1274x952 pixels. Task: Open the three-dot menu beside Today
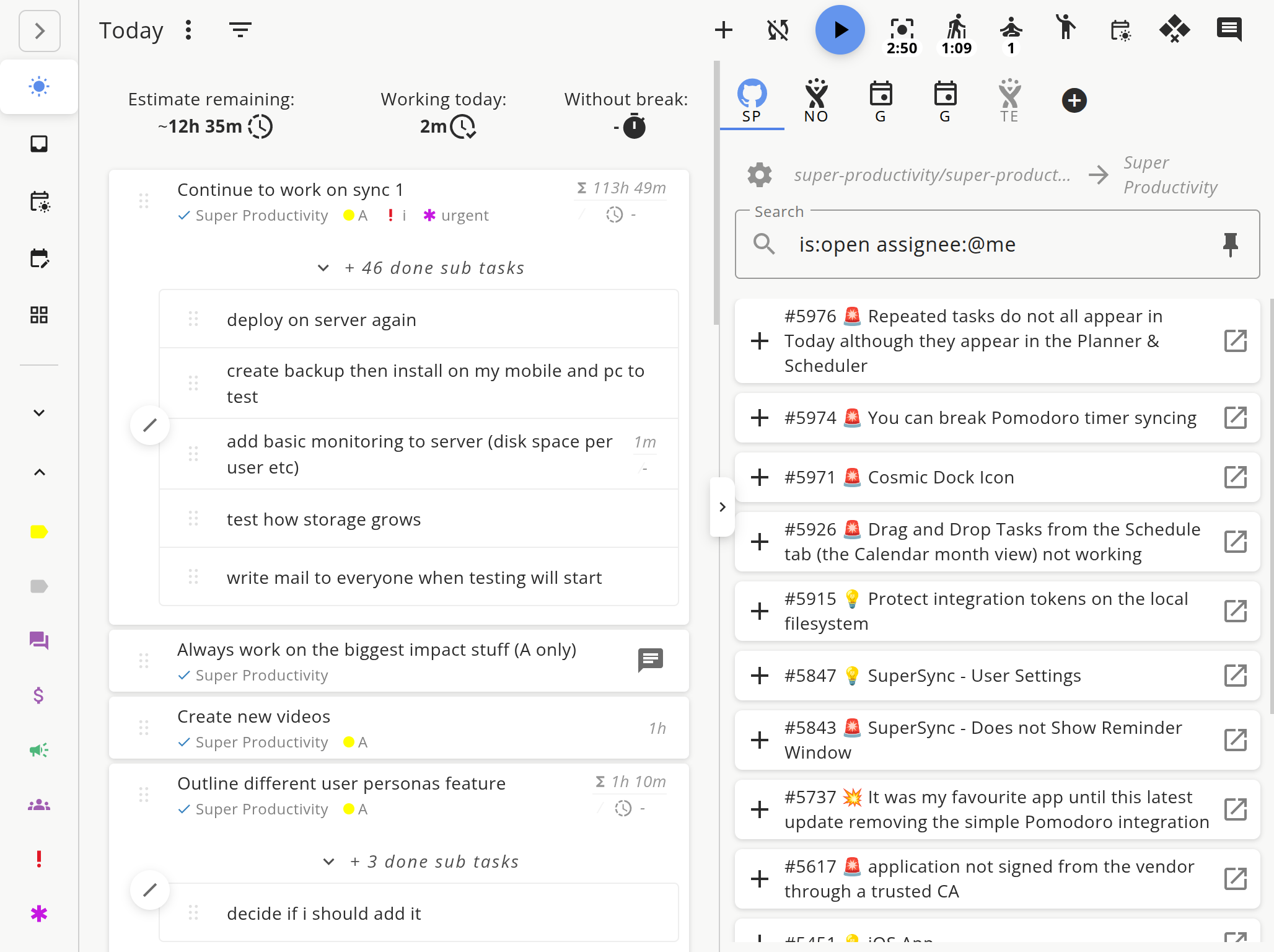pos(188,29)
